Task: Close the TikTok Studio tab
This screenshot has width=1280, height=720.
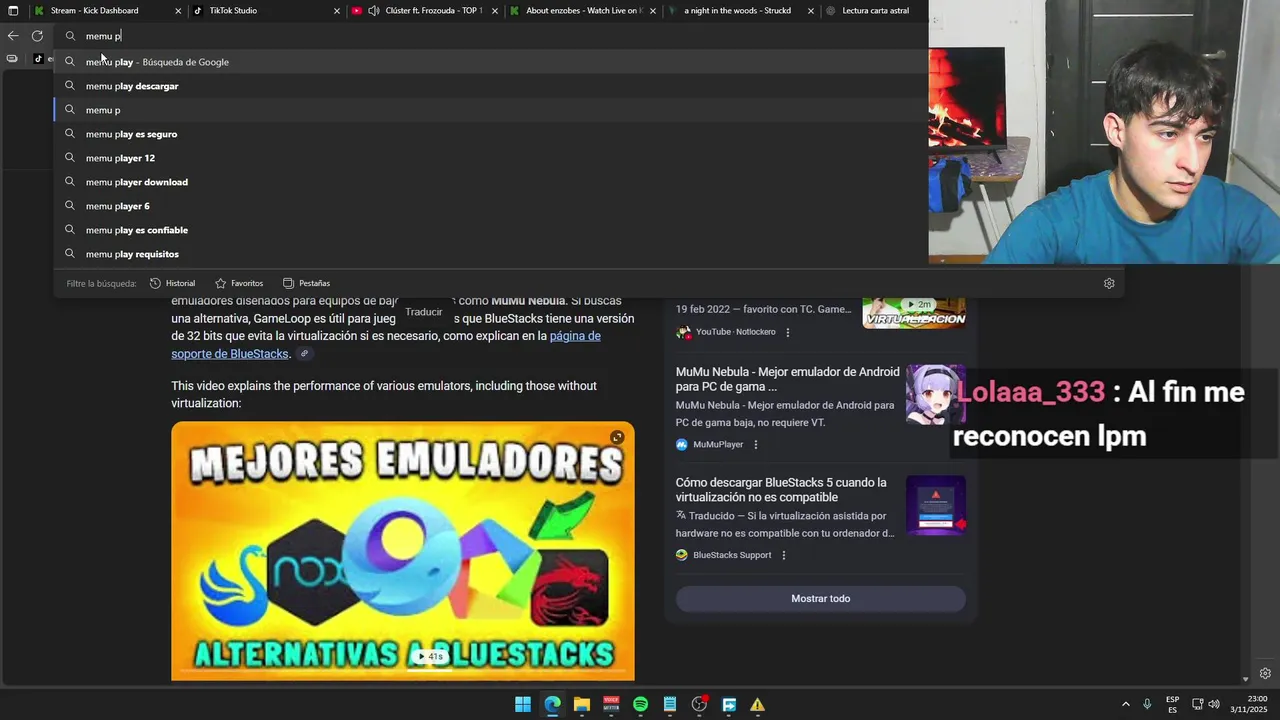Action: [x=337, y=11]
